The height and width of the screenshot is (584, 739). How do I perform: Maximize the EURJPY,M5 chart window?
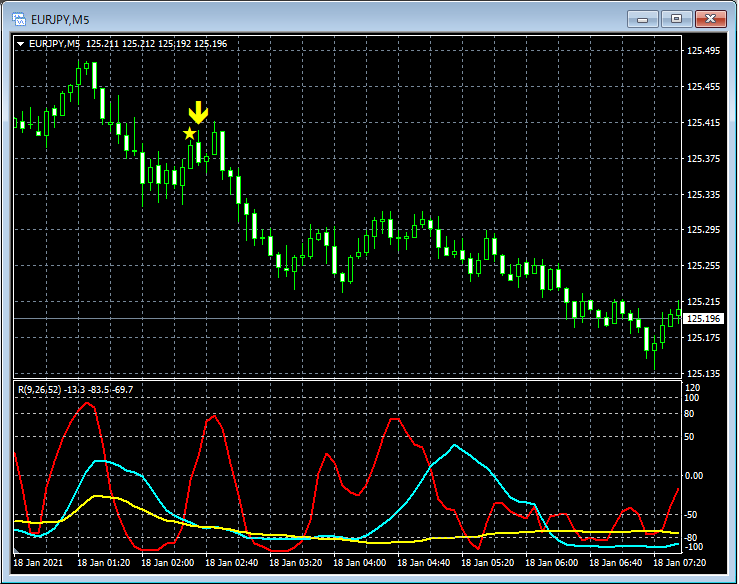pos(677,18)
